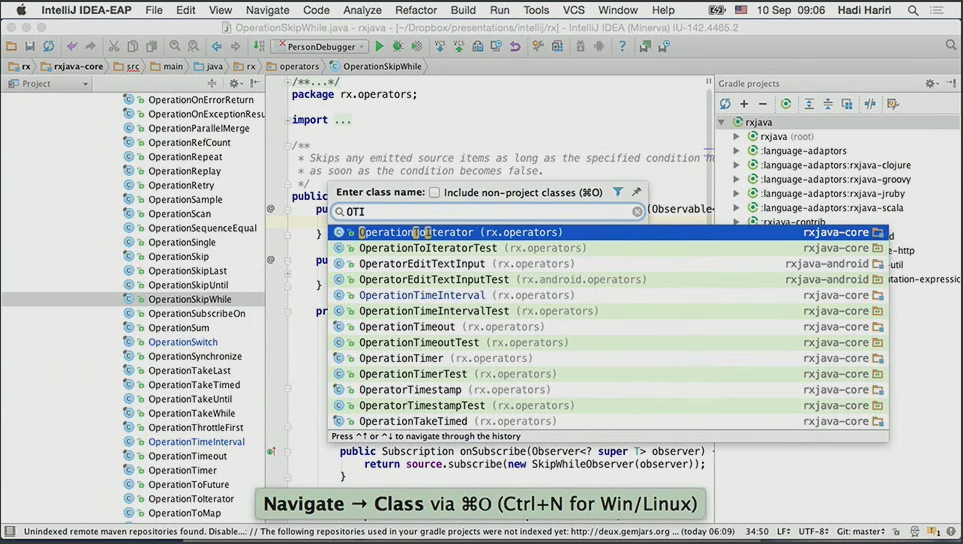The height and width of the screenshot is (544, 963).
Task: Select OperatorTimestamp search result
Action: (x=608, y=390)
